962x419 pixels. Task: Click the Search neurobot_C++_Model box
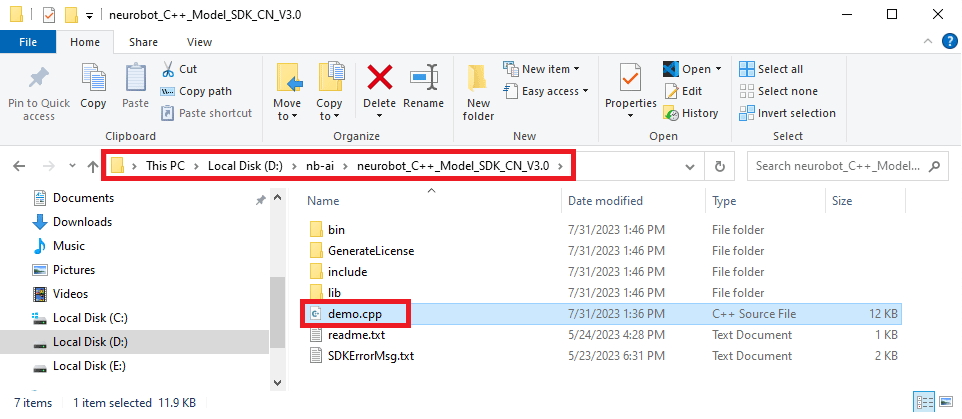click(x=847, y=166)
